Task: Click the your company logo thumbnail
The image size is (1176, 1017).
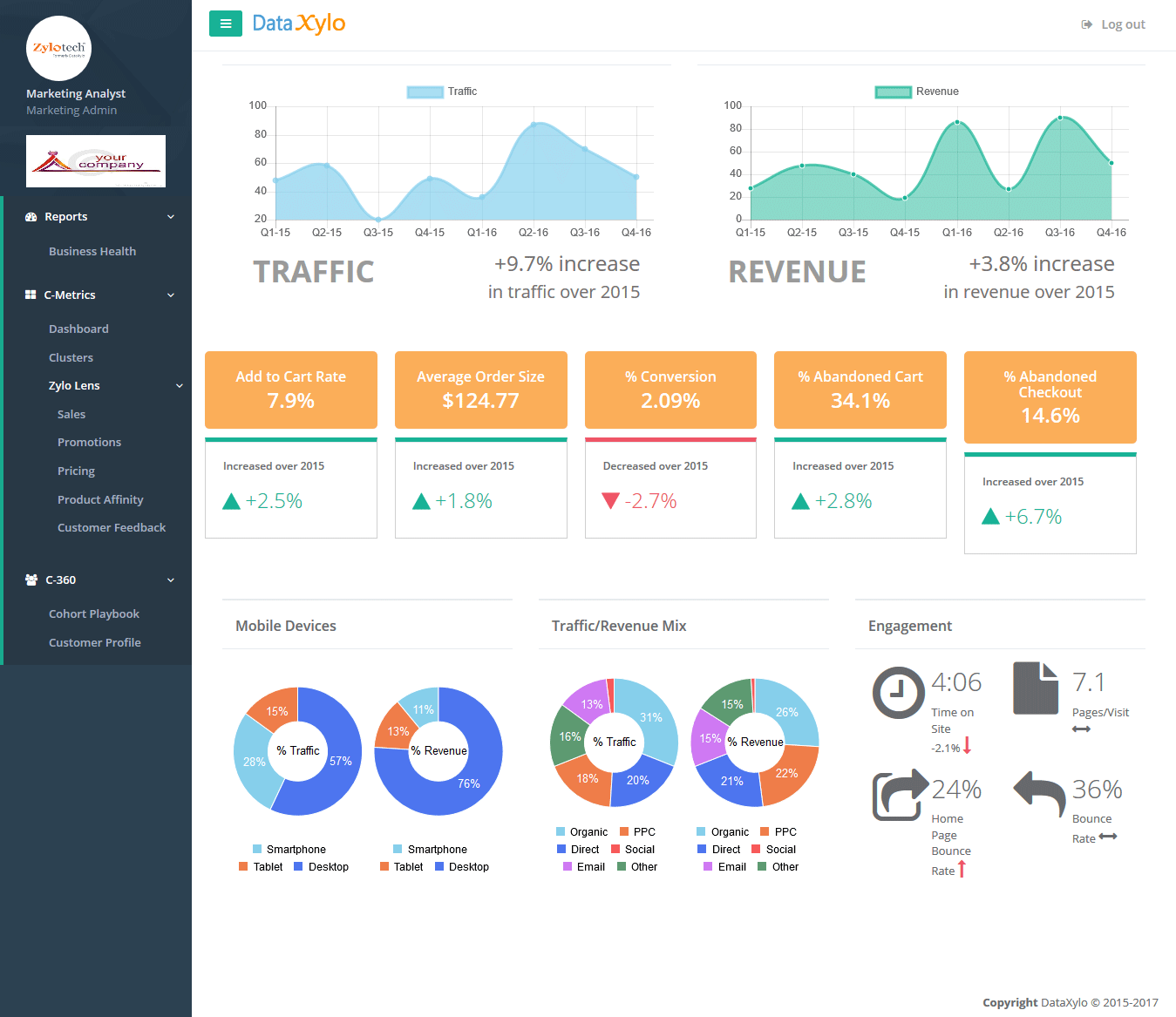Action: (96, 161)
